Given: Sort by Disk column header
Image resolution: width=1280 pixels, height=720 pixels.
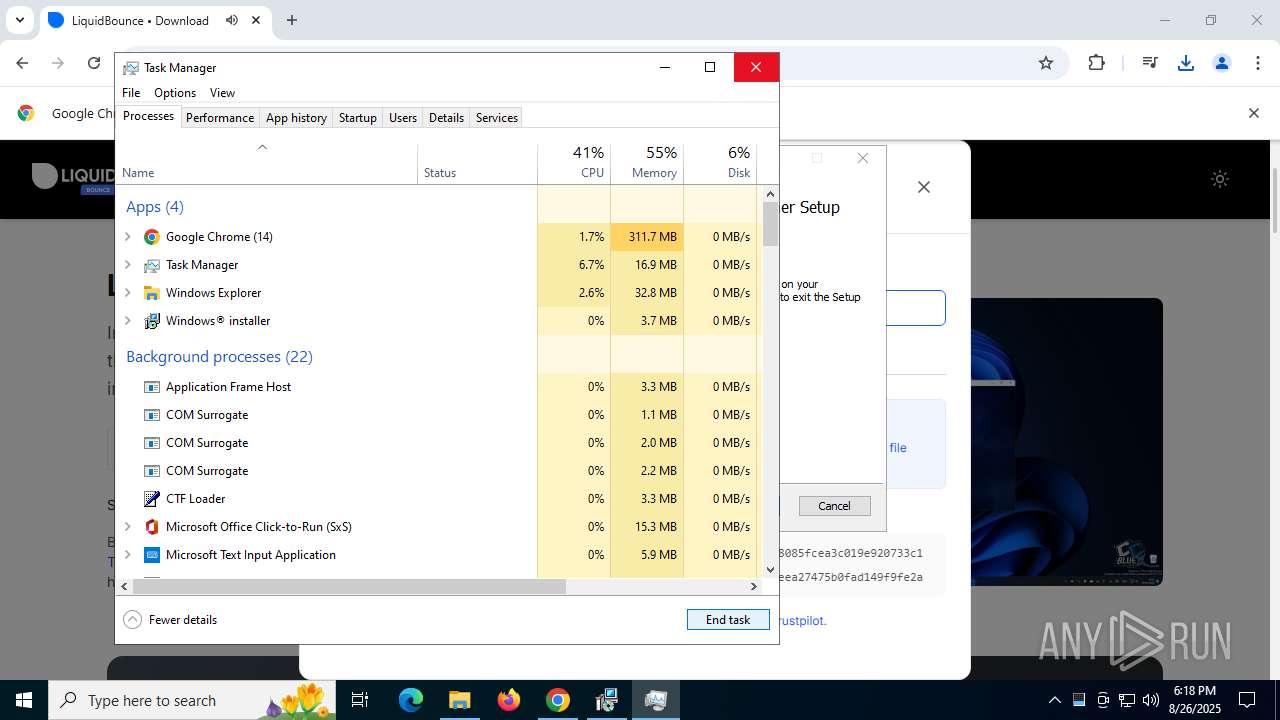Looking at the screenshot, I should [720, 163].
